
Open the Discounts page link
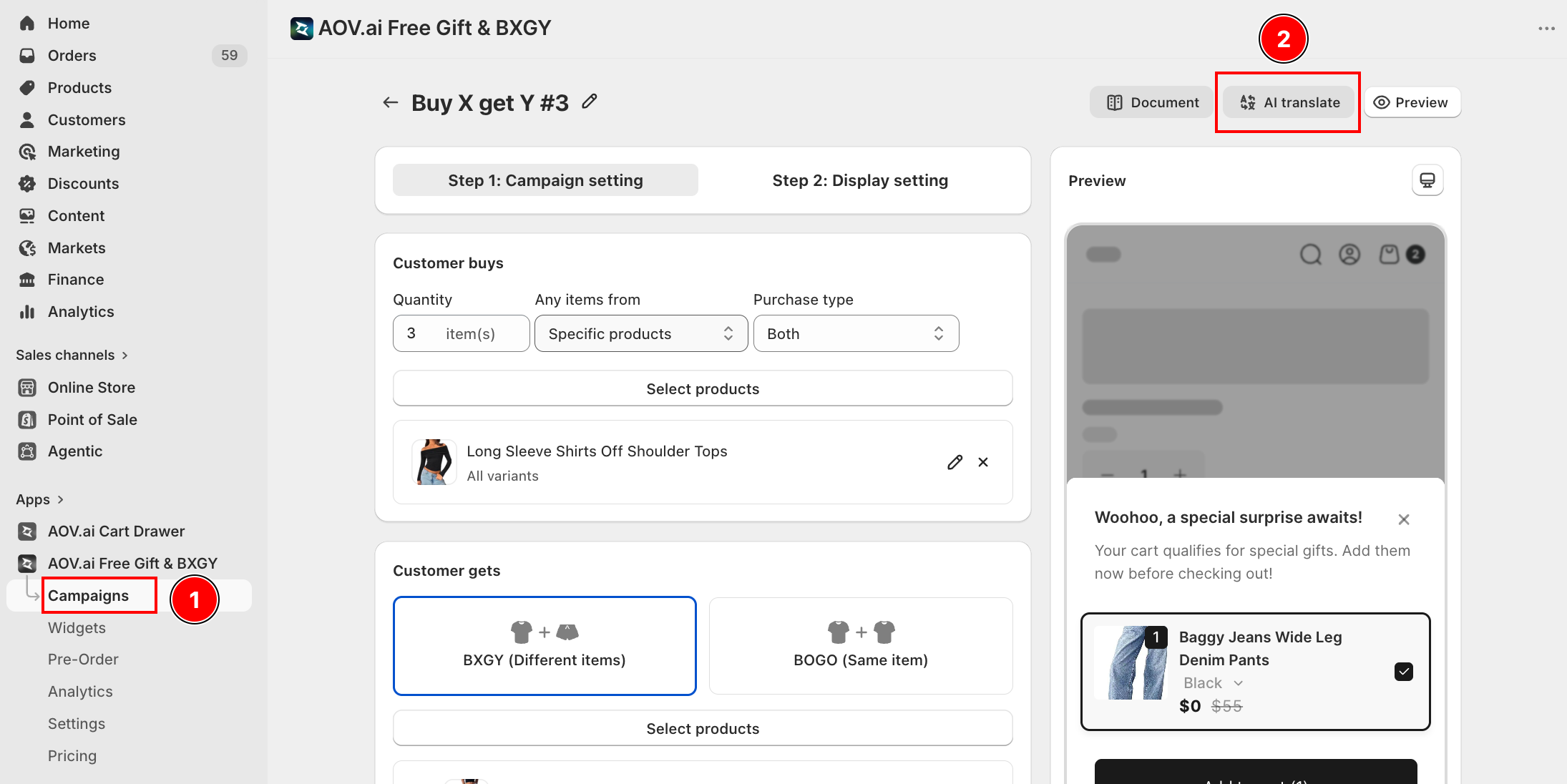click(x=83, y=183)
